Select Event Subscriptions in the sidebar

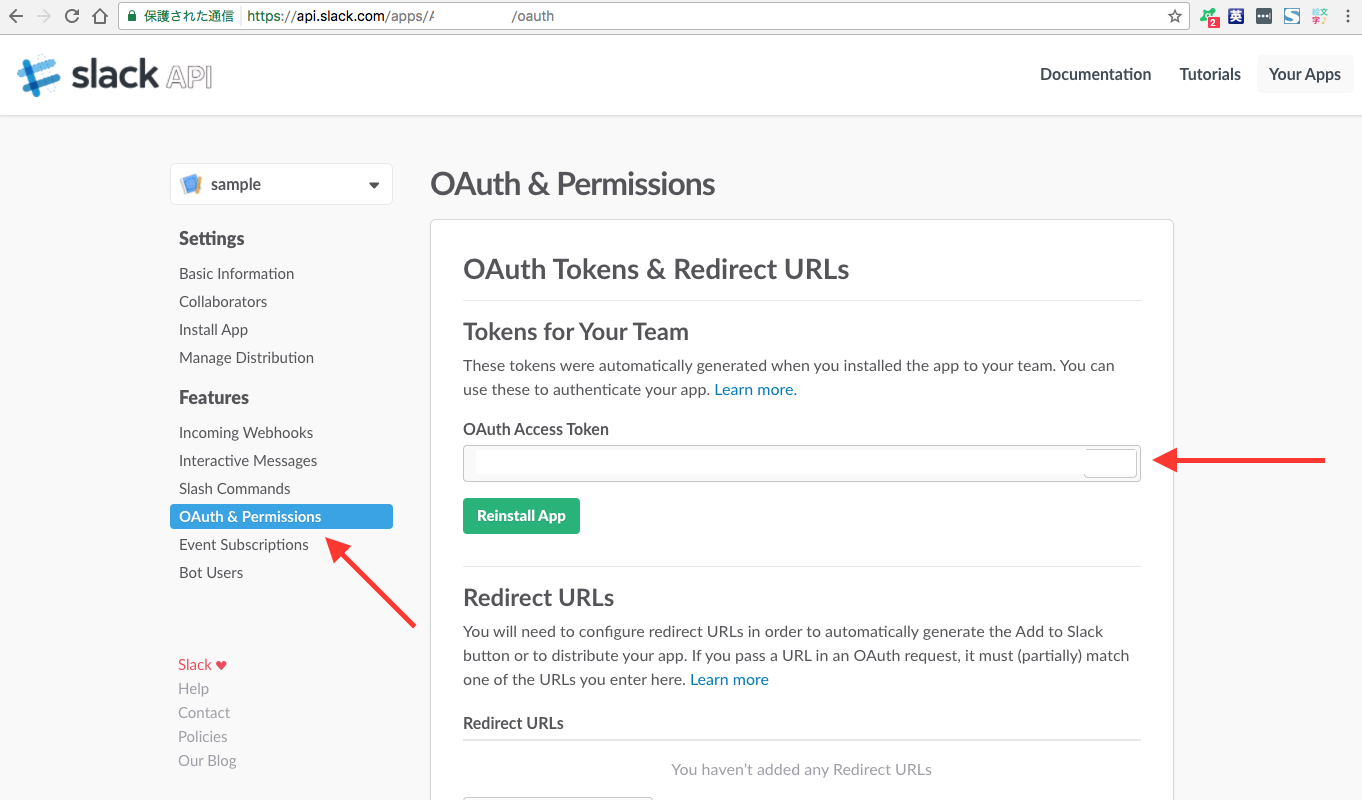click(243, 544)
